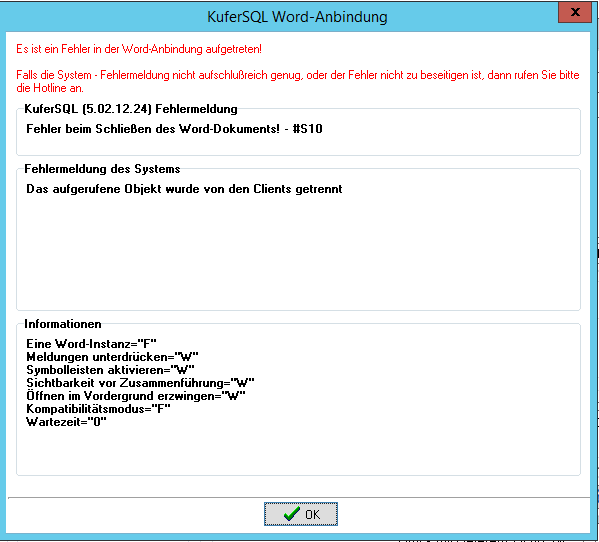The image size is (599, 542).
Task: Close the KuferSQL Word-Anbindung dialog
Action: click(575, 12)
